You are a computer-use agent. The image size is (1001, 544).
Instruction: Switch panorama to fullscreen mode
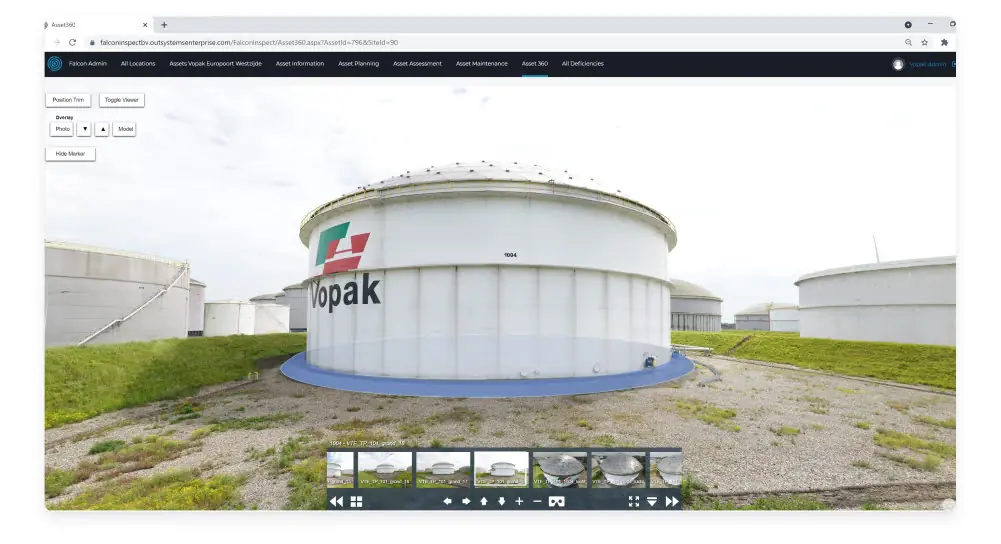pyautogui.click(x=634, y=502)
